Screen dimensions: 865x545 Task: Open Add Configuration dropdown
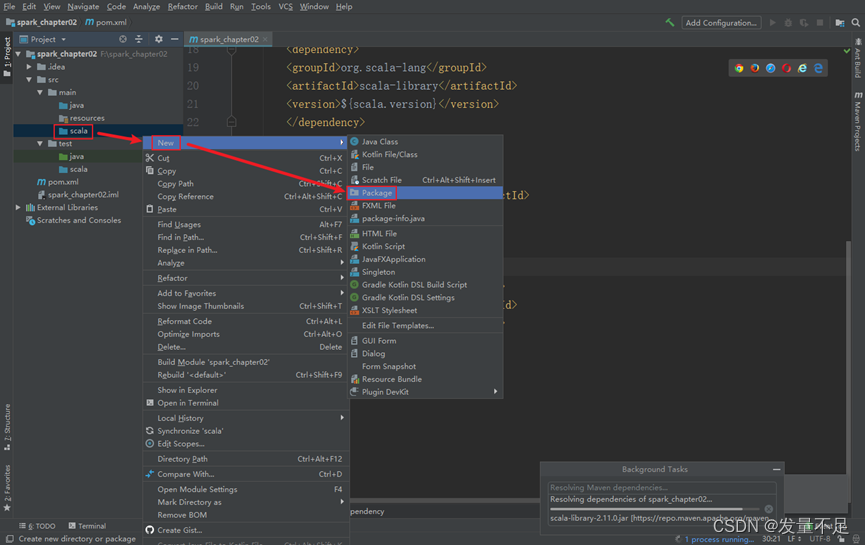[x=722, y=23]
